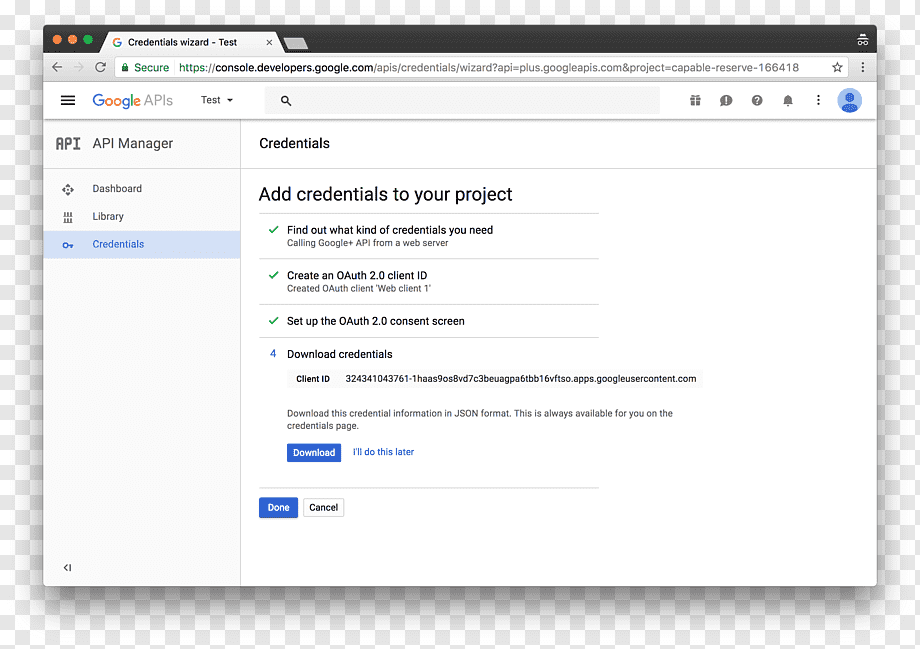Click the Credentials key icon

click(68, 245)
